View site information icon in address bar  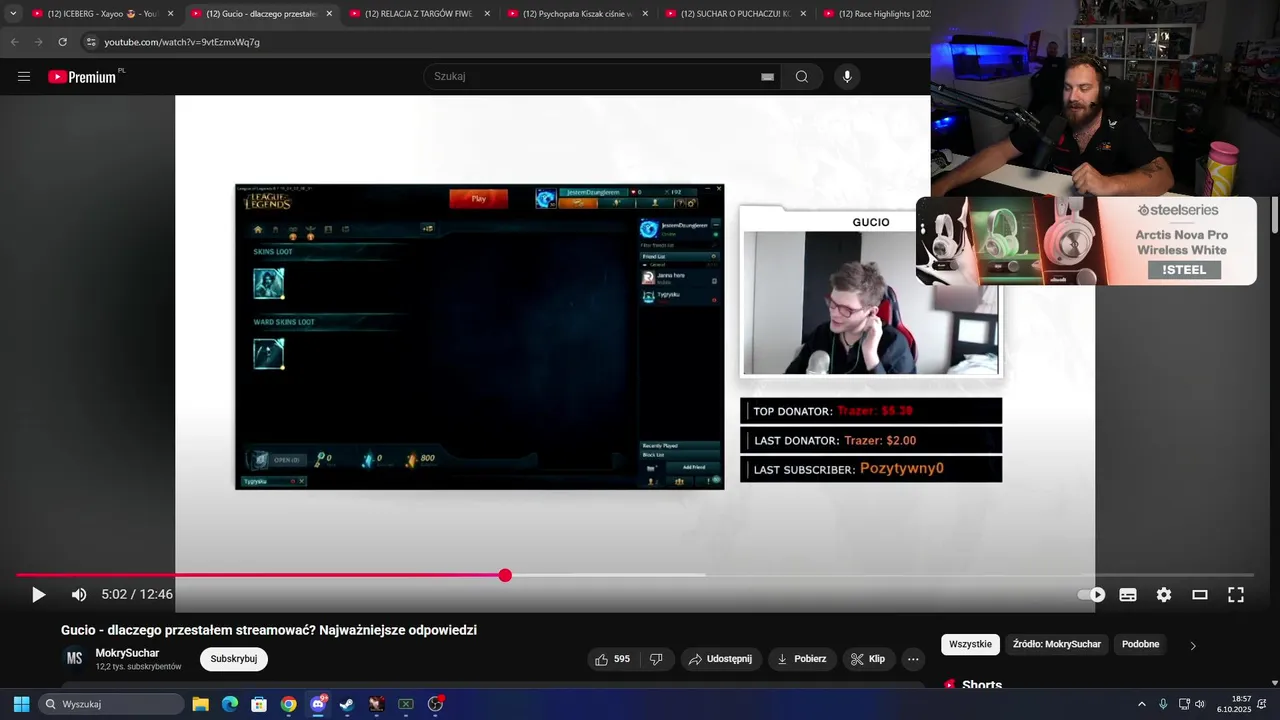90,42
